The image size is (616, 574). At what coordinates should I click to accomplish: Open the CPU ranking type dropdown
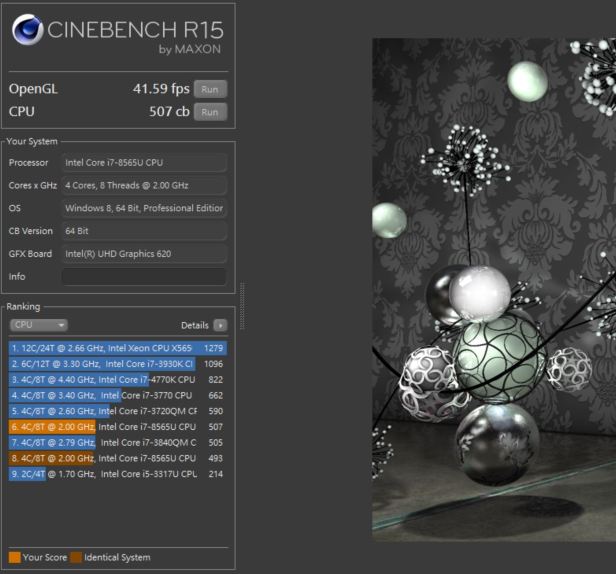(38, 325)
